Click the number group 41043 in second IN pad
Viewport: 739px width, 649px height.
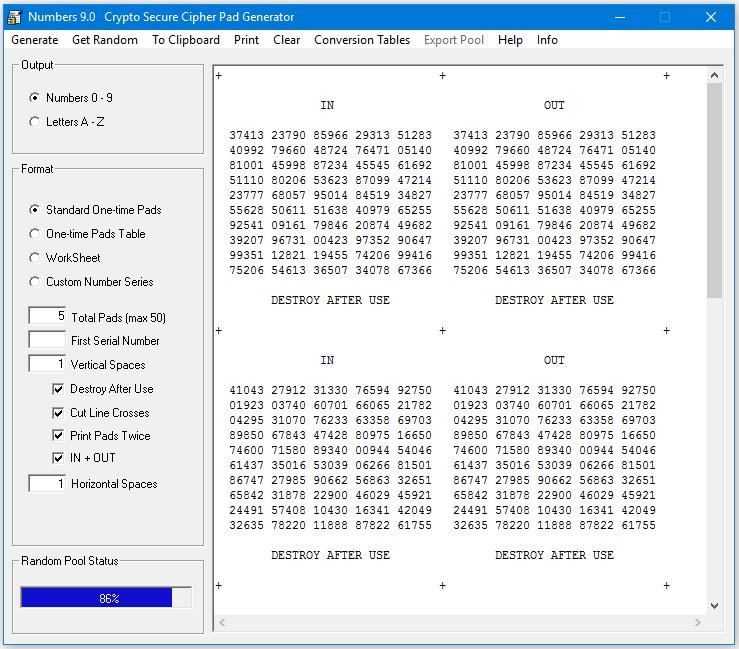tap(246, 390)
